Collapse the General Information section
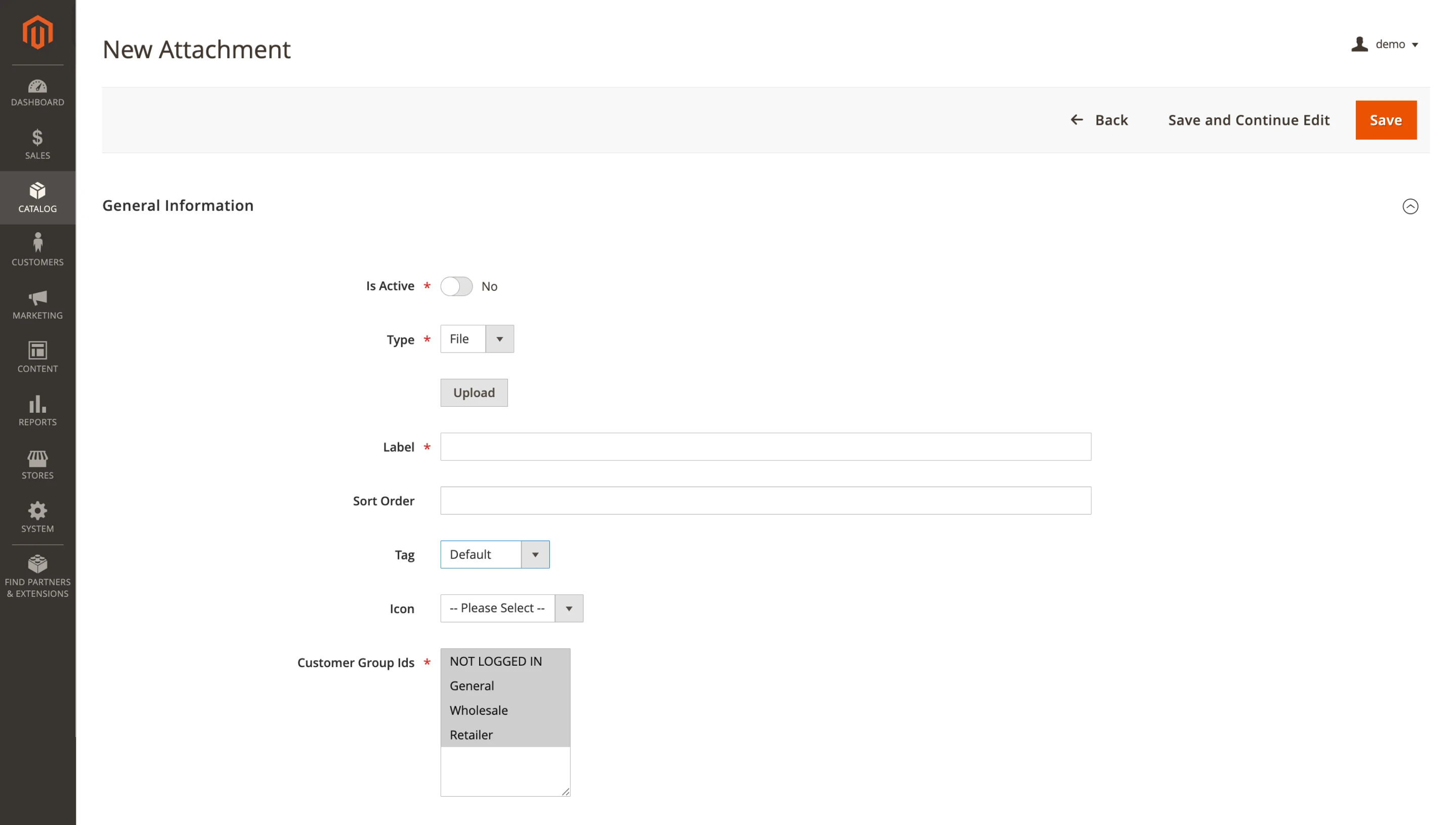 point(1410,206)
